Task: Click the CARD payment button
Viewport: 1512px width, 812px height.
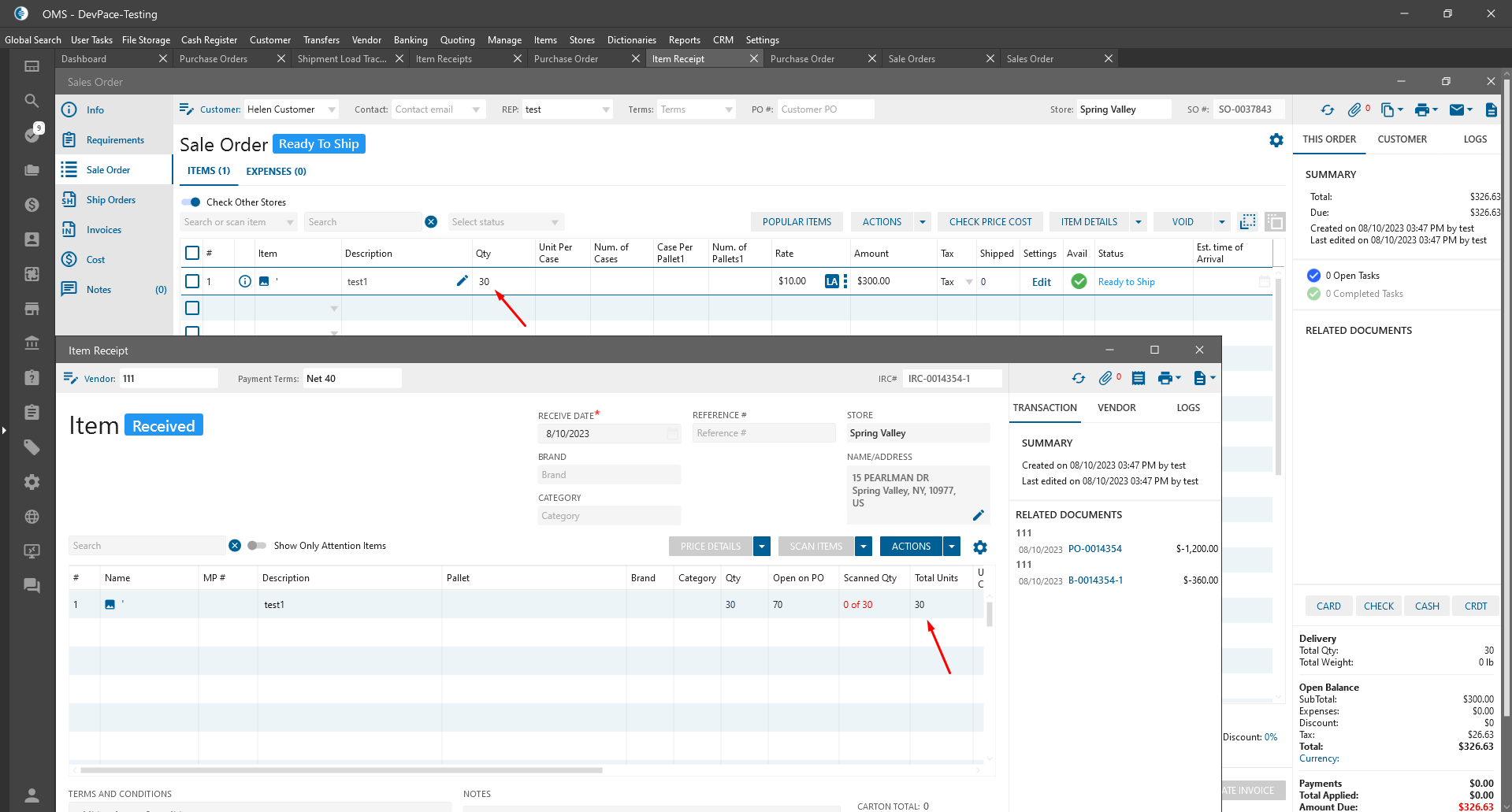Action: tap(1328, 606)
